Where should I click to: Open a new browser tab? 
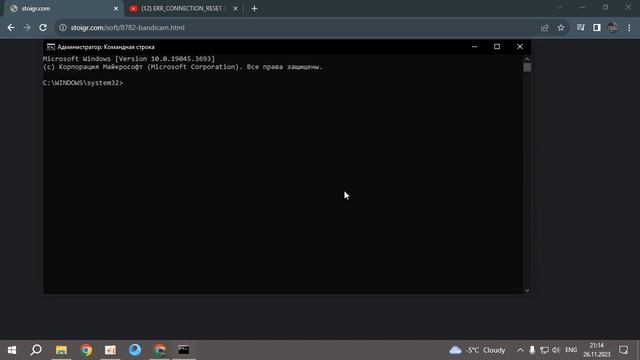coord(254,9)
